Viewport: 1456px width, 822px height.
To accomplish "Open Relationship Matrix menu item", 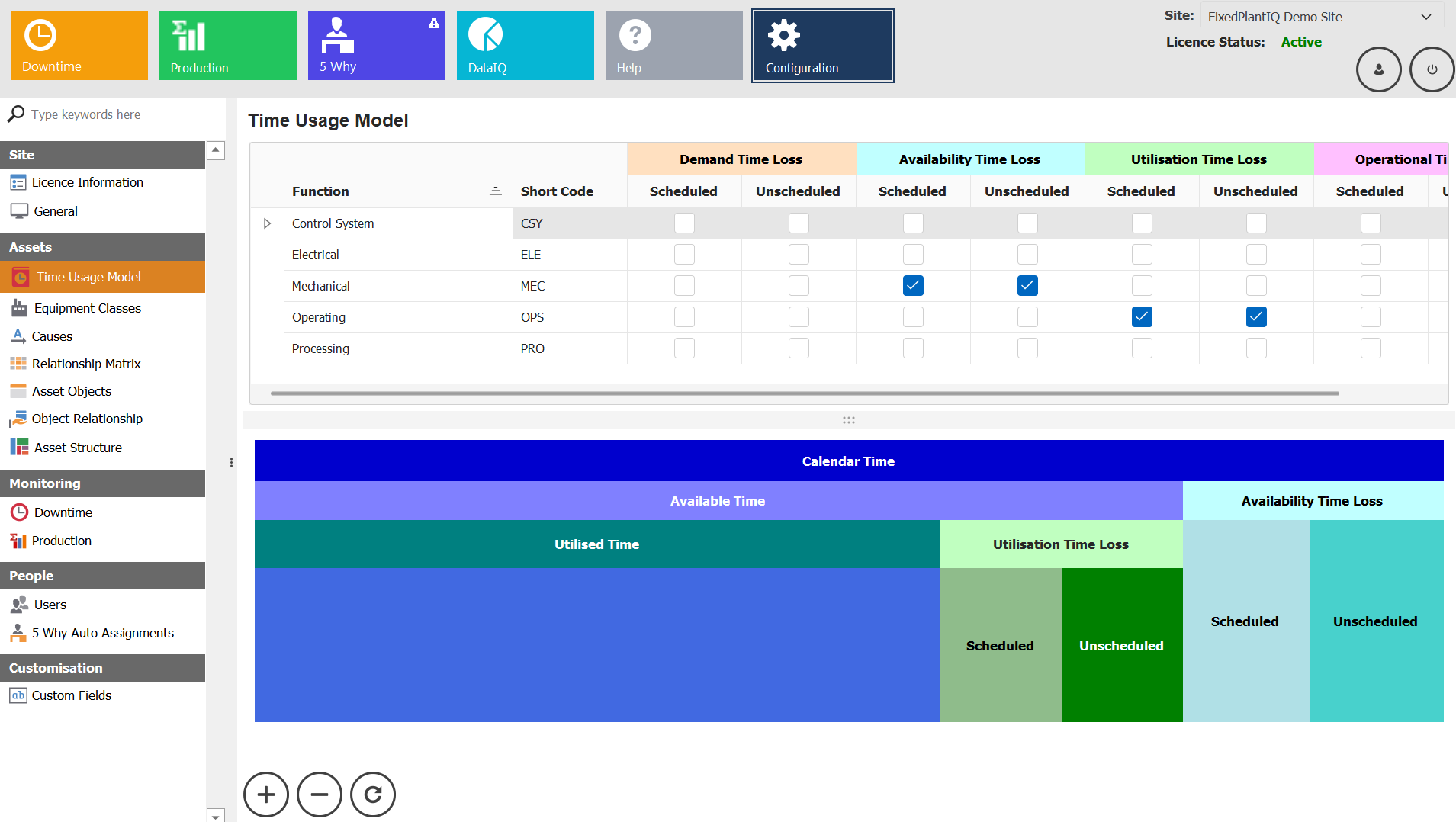I will pos(86,364).
